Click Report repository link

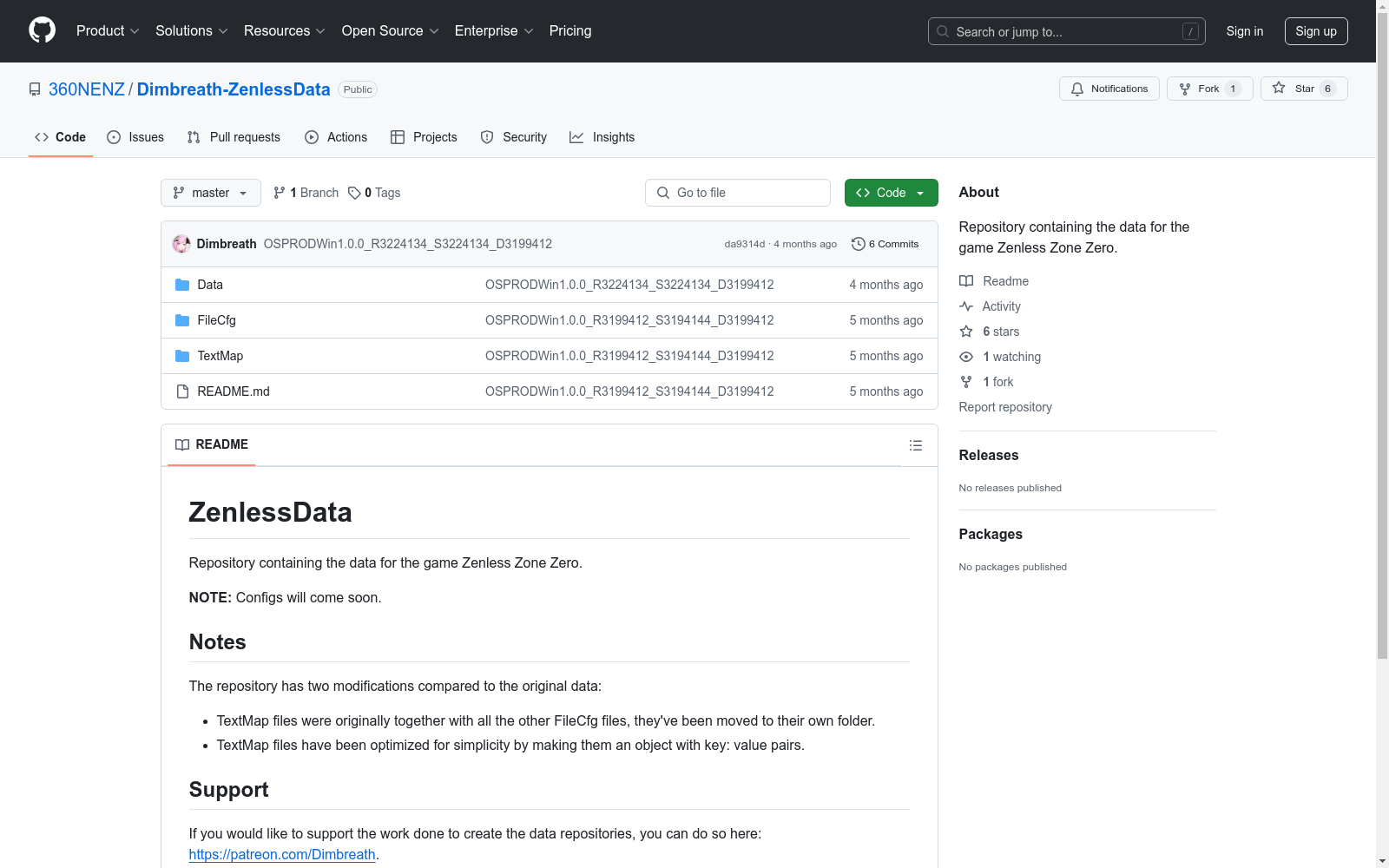[1005, 407]
